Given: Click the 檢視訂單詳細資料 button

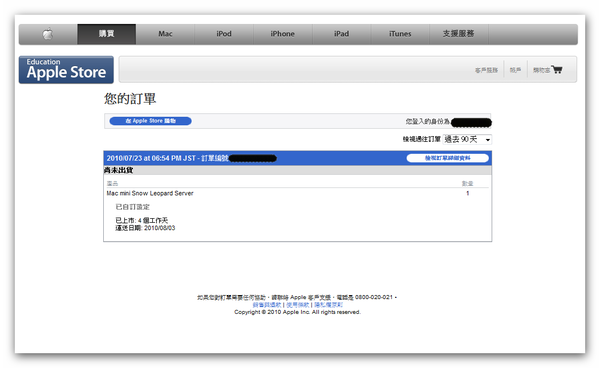Looking at the screenshot, I should [447, 158].
